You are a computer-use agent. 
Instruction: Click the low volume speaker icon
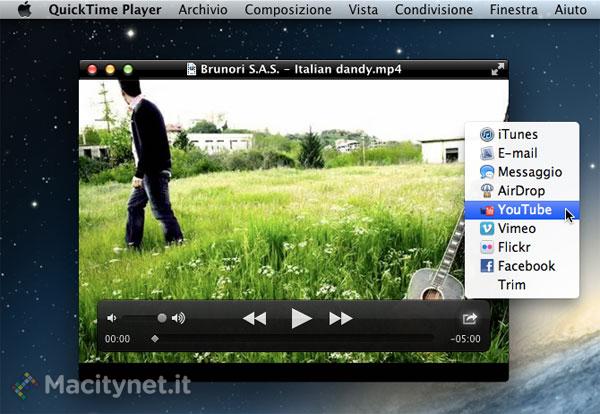click(112, 318)
